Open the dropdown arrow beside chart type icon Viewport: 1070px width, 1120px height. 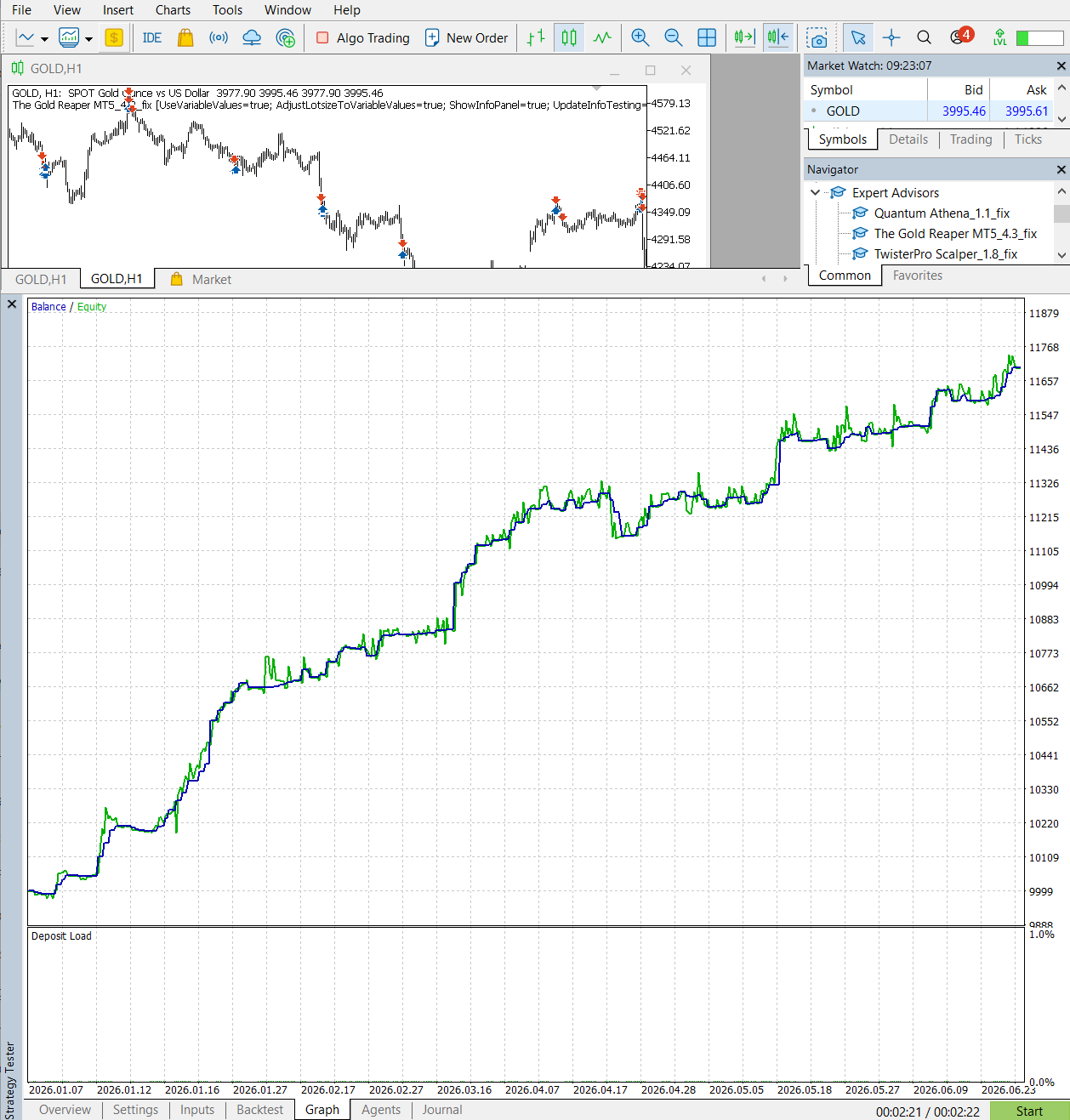click(44, 38)
